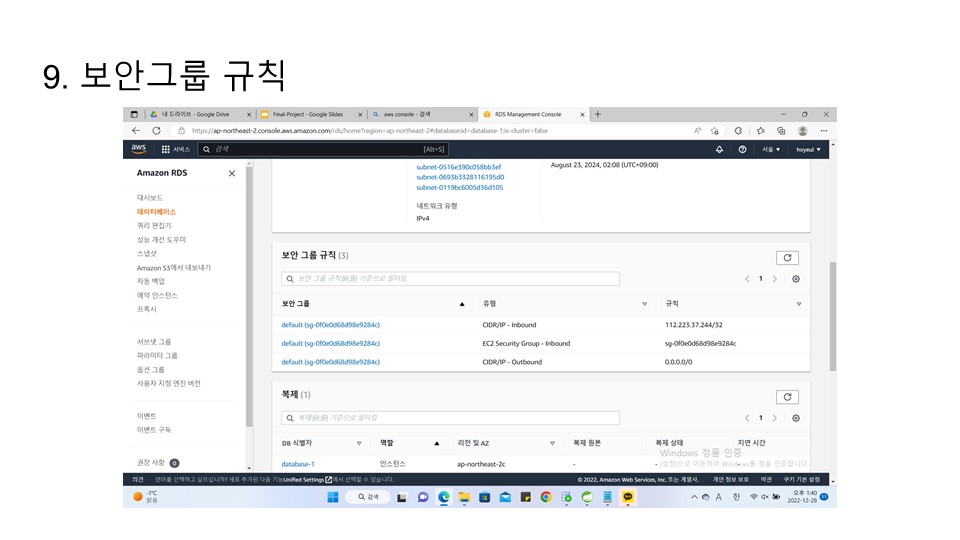Click the AWS logo home icon
The height and width of the screenshot is (540, 960).
click(139, 149)
